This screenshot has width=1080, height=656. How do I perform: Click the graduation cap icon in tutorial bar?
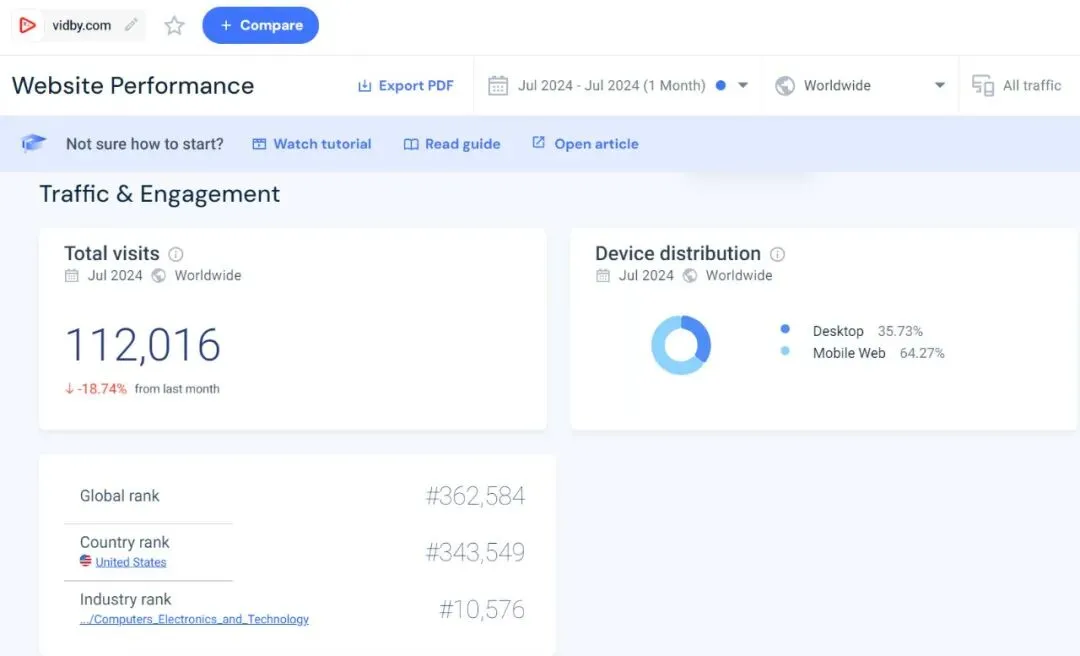[x=33, y=143]
